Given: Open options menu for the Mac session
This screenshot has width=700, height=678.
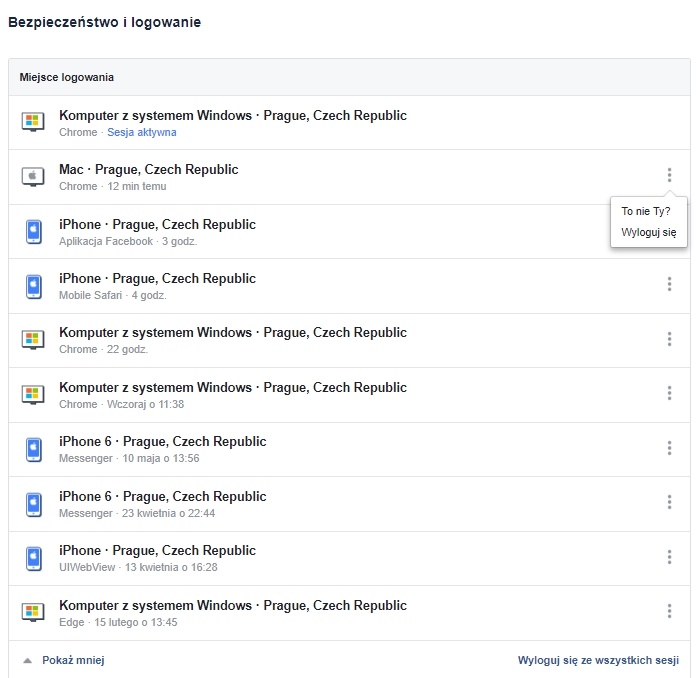Looking at the screenshot, I should pos(669,175).
